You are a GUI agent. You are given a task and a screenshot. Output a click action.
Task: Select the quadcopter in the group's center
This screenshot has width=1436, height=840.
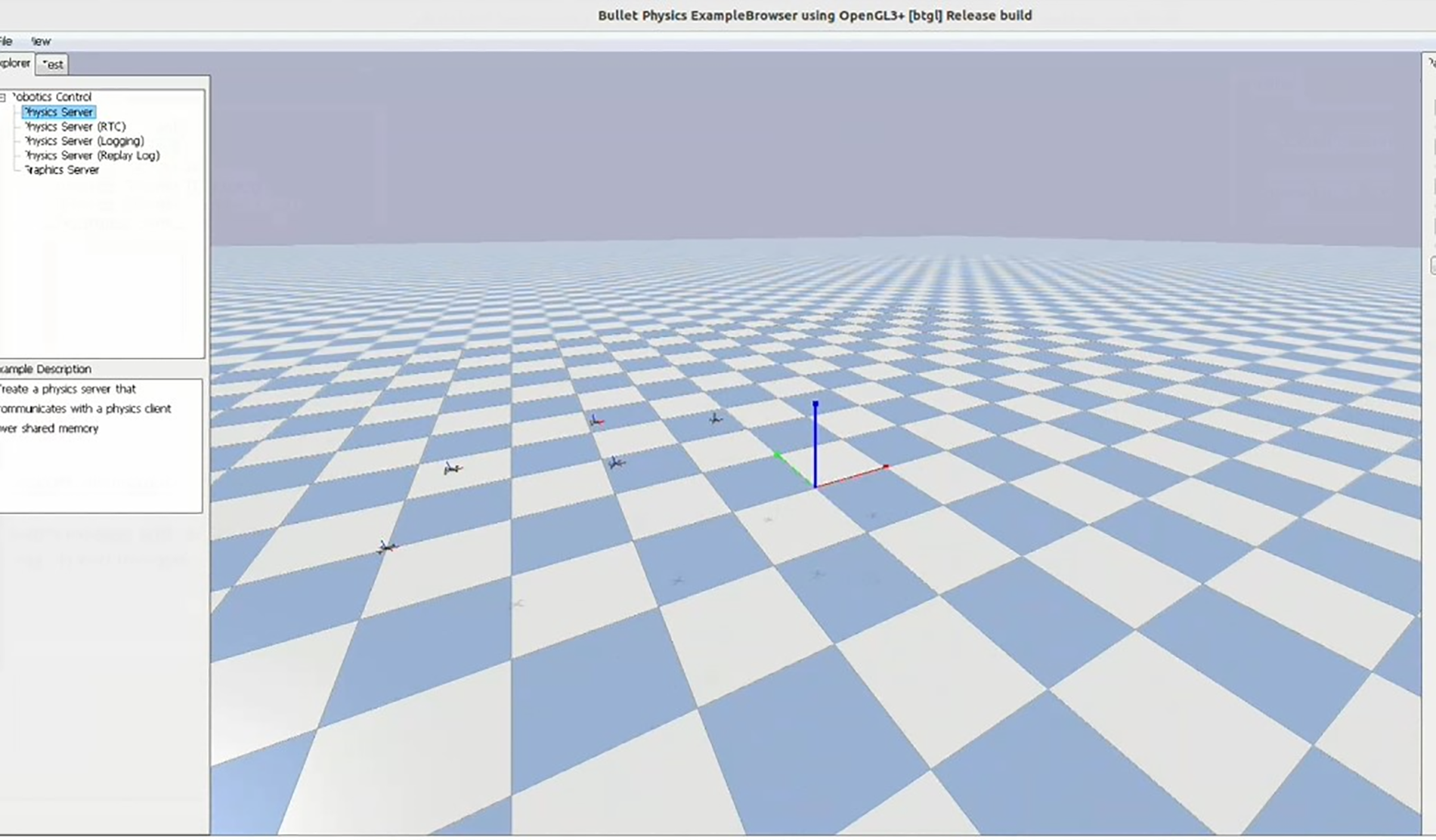[x=616, y=462]
